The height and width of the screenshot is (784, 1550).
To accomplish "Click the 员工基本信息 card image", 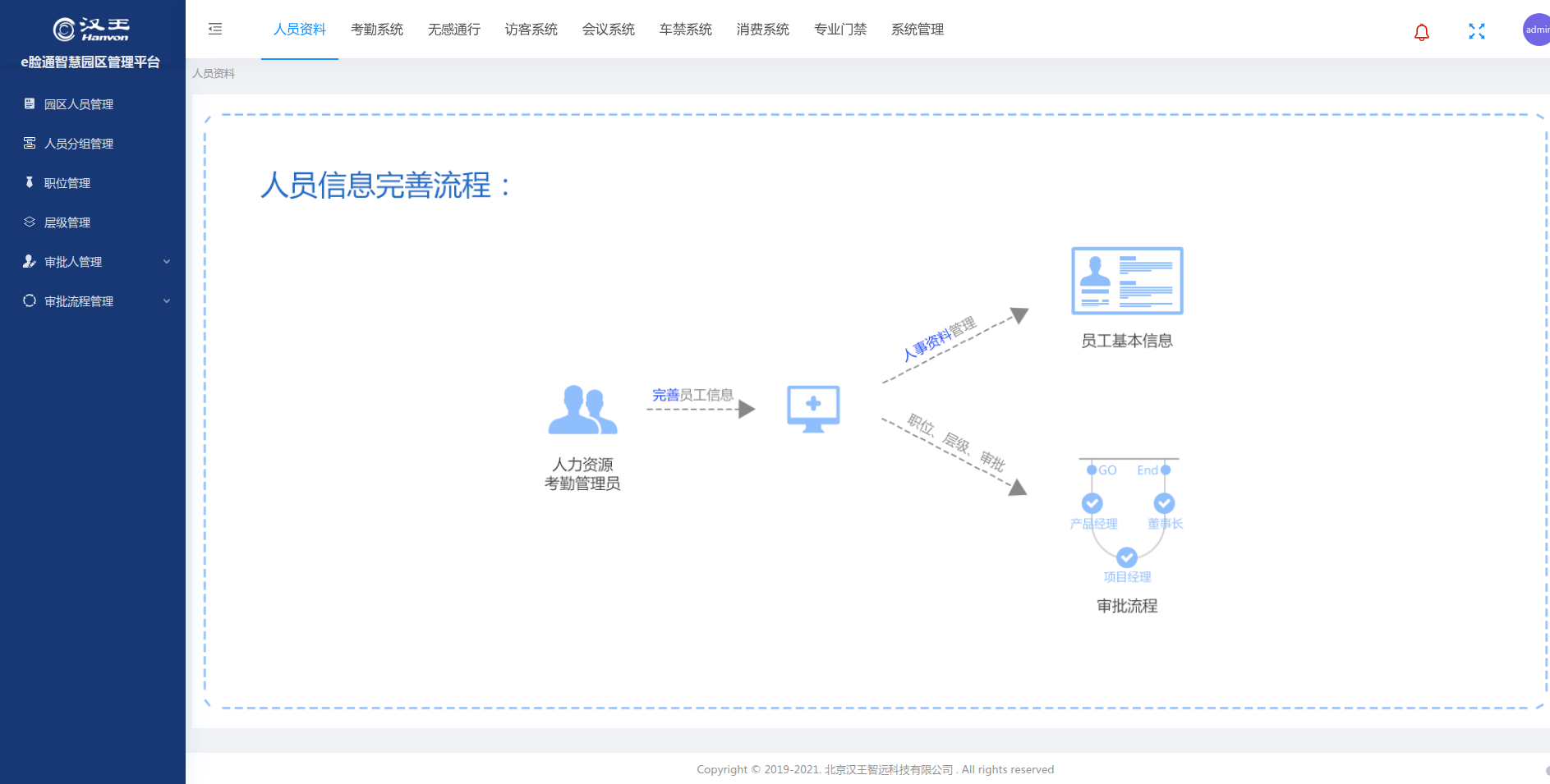I will (1127, 281).
